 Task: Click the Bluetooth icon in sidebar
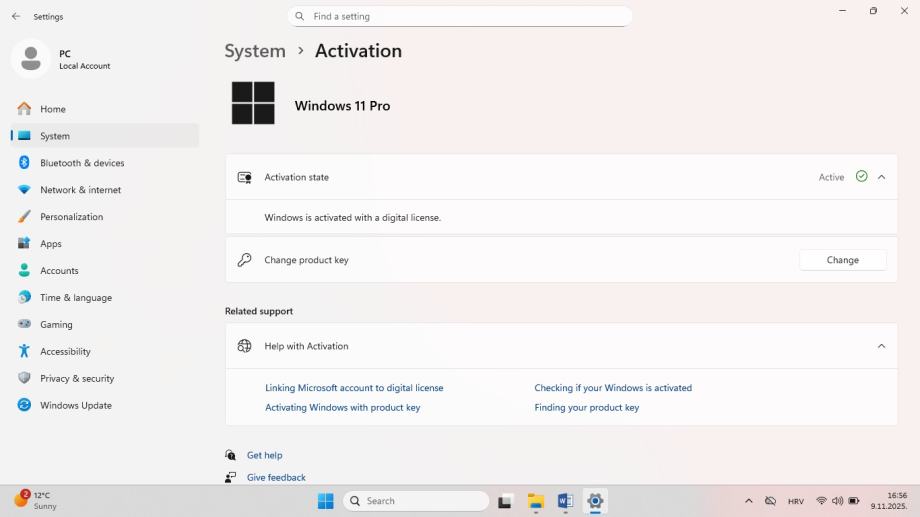[24, 163]
